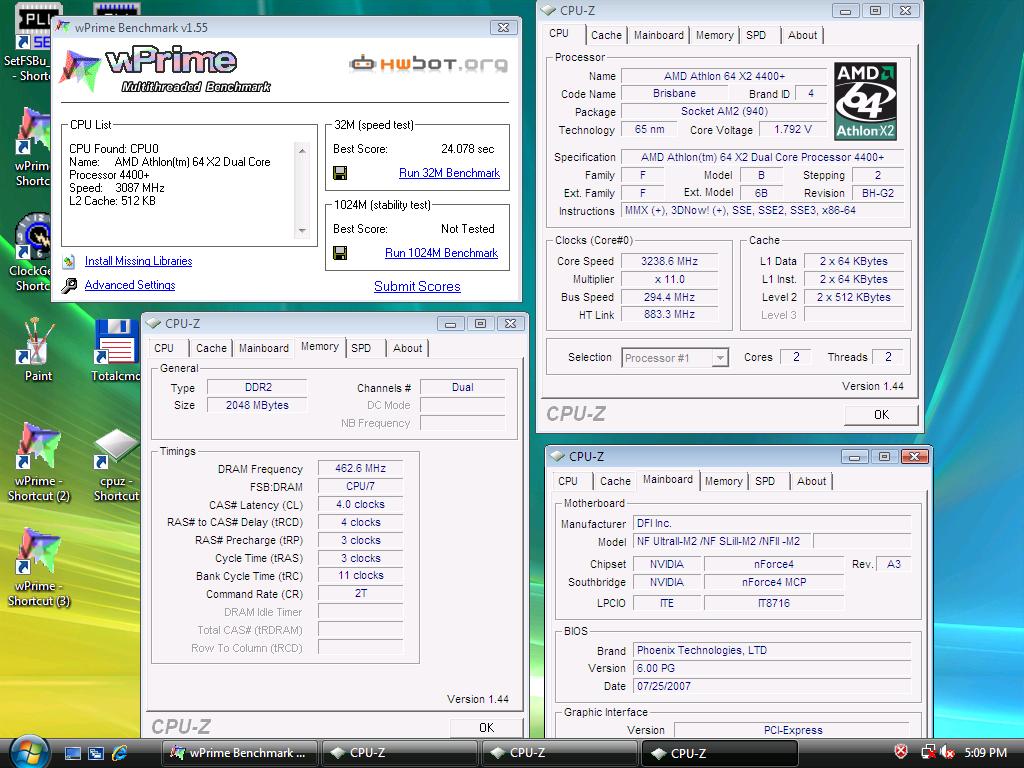The width and height of the screenshot is (1024, 768).
Task: Click the red security shield tray icon
Action: click(x=901, y=752)
